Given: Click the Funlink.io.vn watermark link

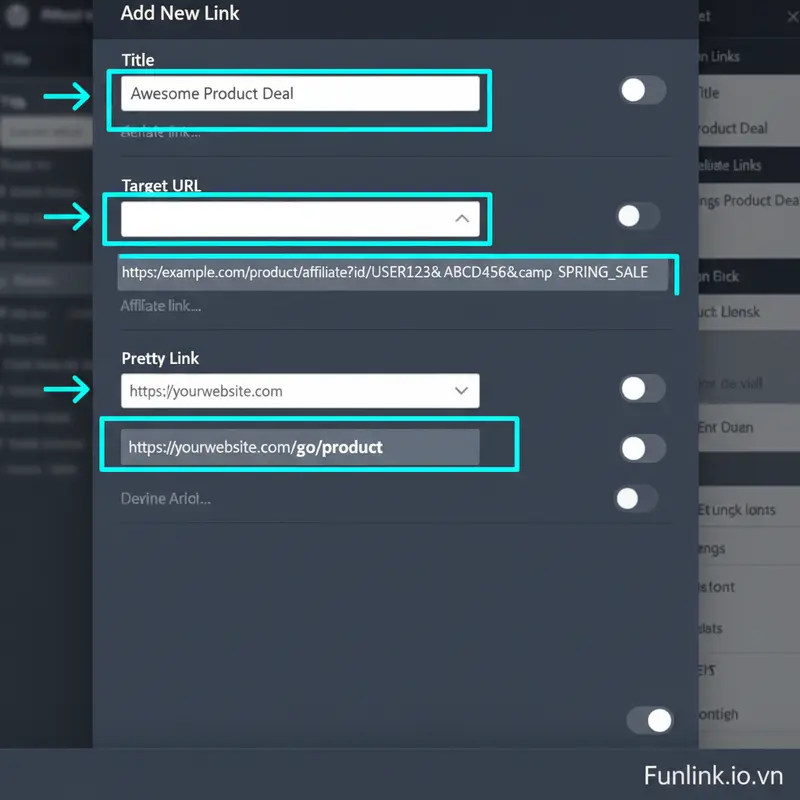Looking at the screenshot, I should click(x=713, y=775).
